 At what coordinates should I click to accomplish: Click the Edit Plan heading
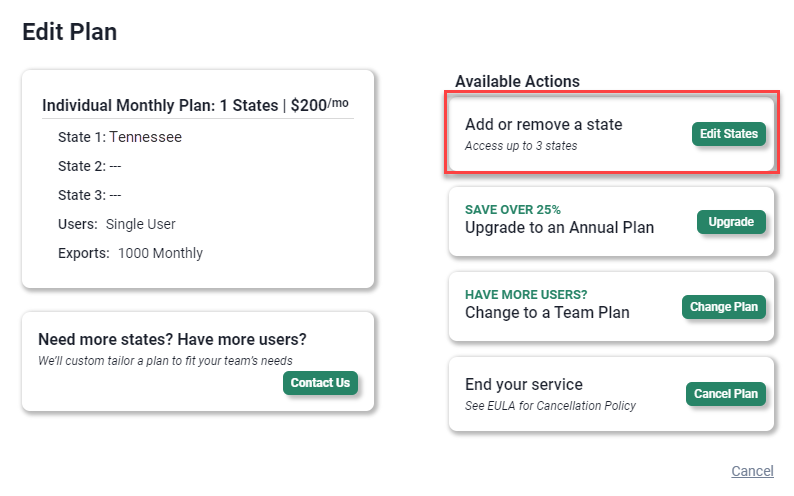(x=70, y=32)
